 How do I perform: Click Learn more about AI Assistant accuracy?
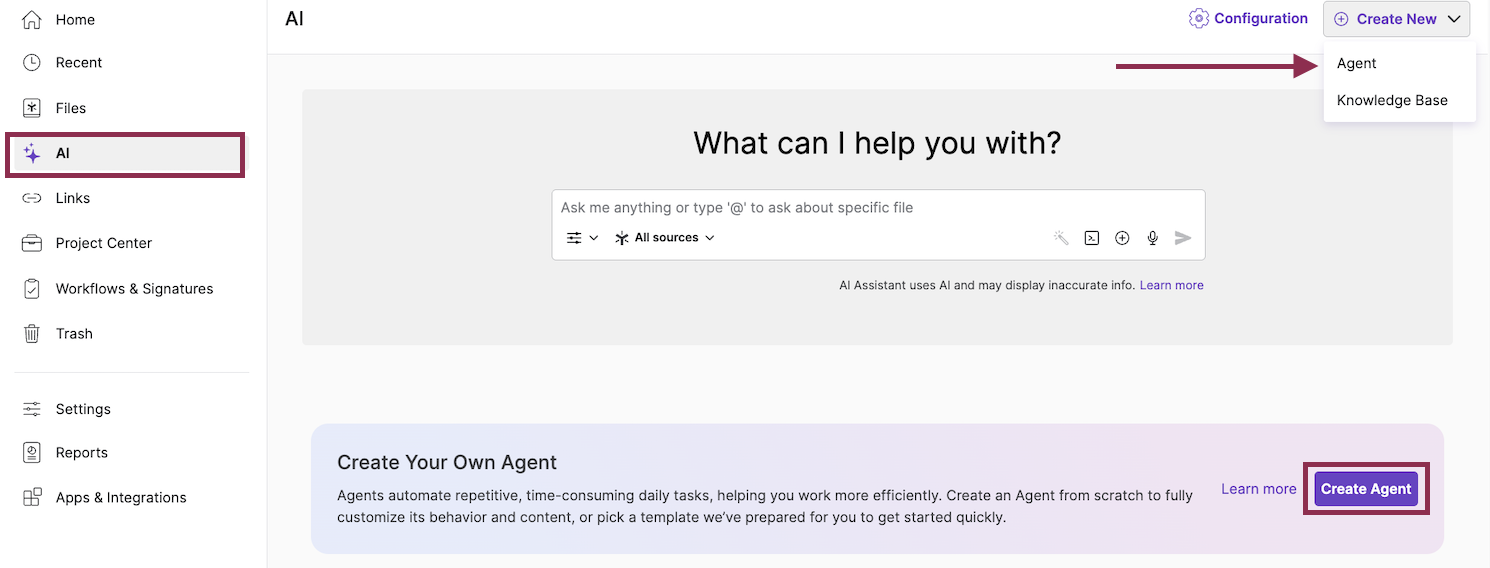(1171, 285)
